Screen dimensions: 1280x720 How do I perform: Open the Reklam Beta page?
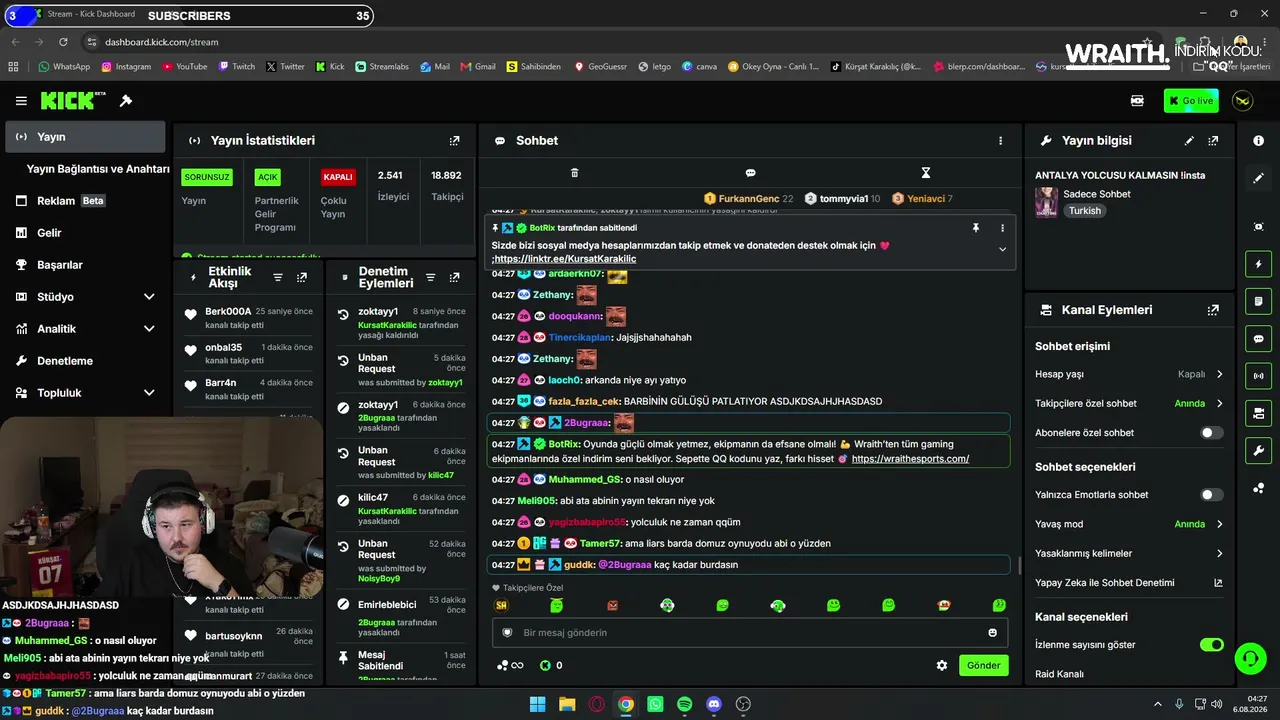tap(83, 201)
